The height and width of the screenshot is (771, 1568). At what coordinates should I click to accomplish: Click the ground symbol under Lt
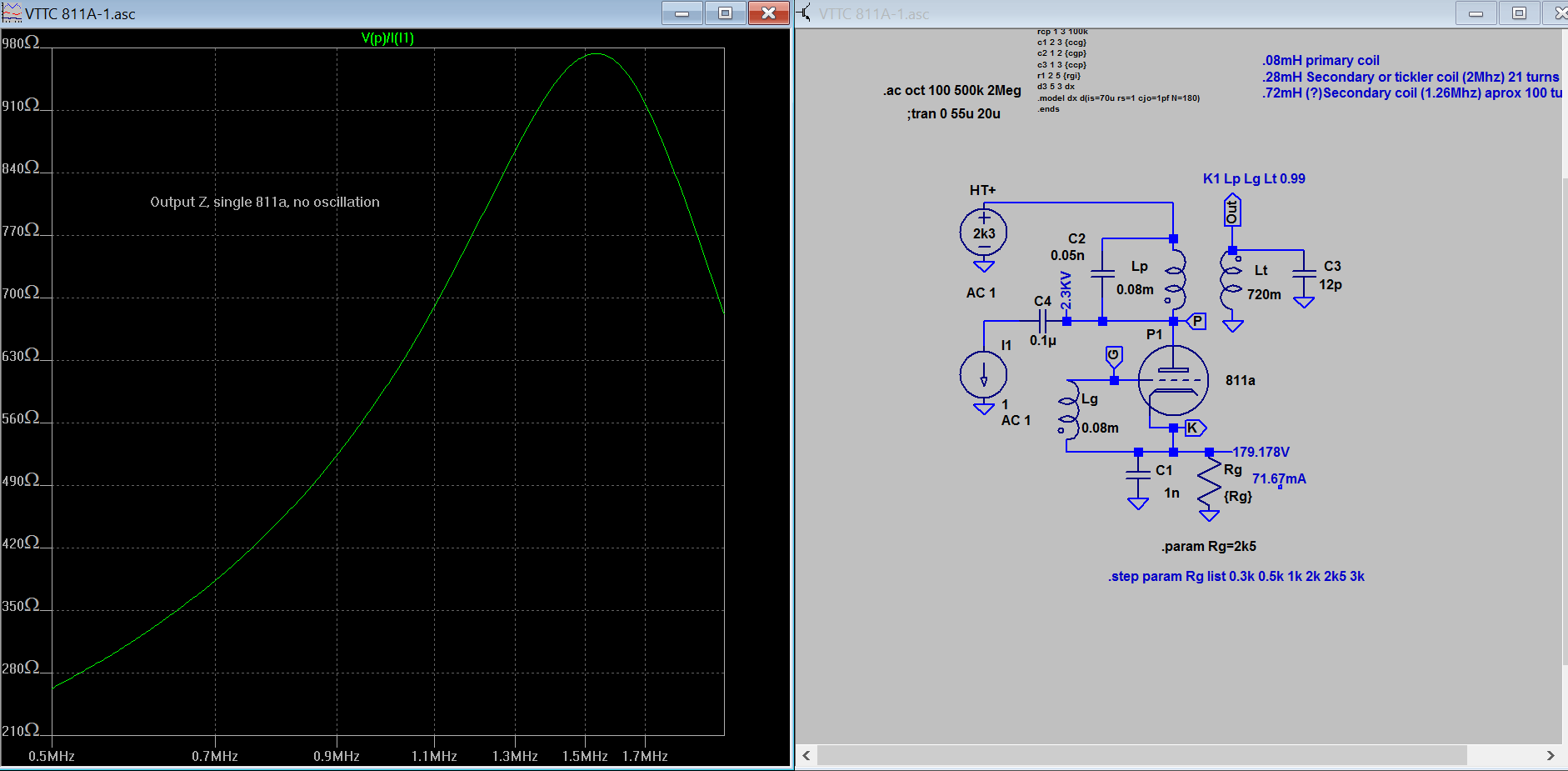coord(1233,326)
